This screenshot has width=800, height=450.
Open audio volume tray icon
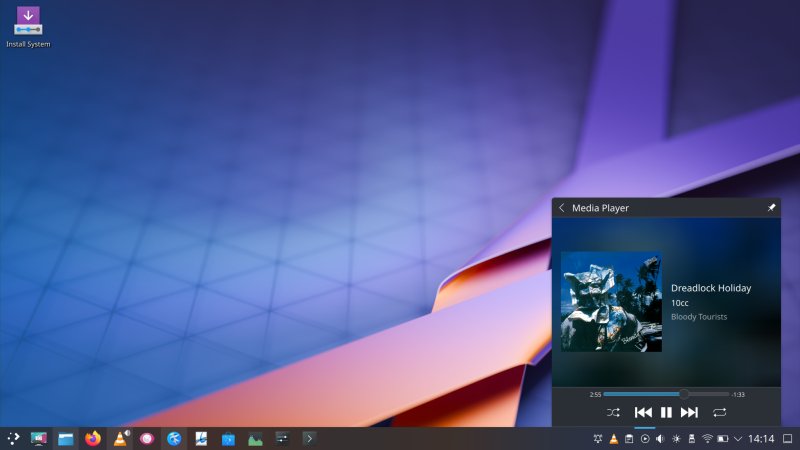pyautogui.click(x=660, y=438)
